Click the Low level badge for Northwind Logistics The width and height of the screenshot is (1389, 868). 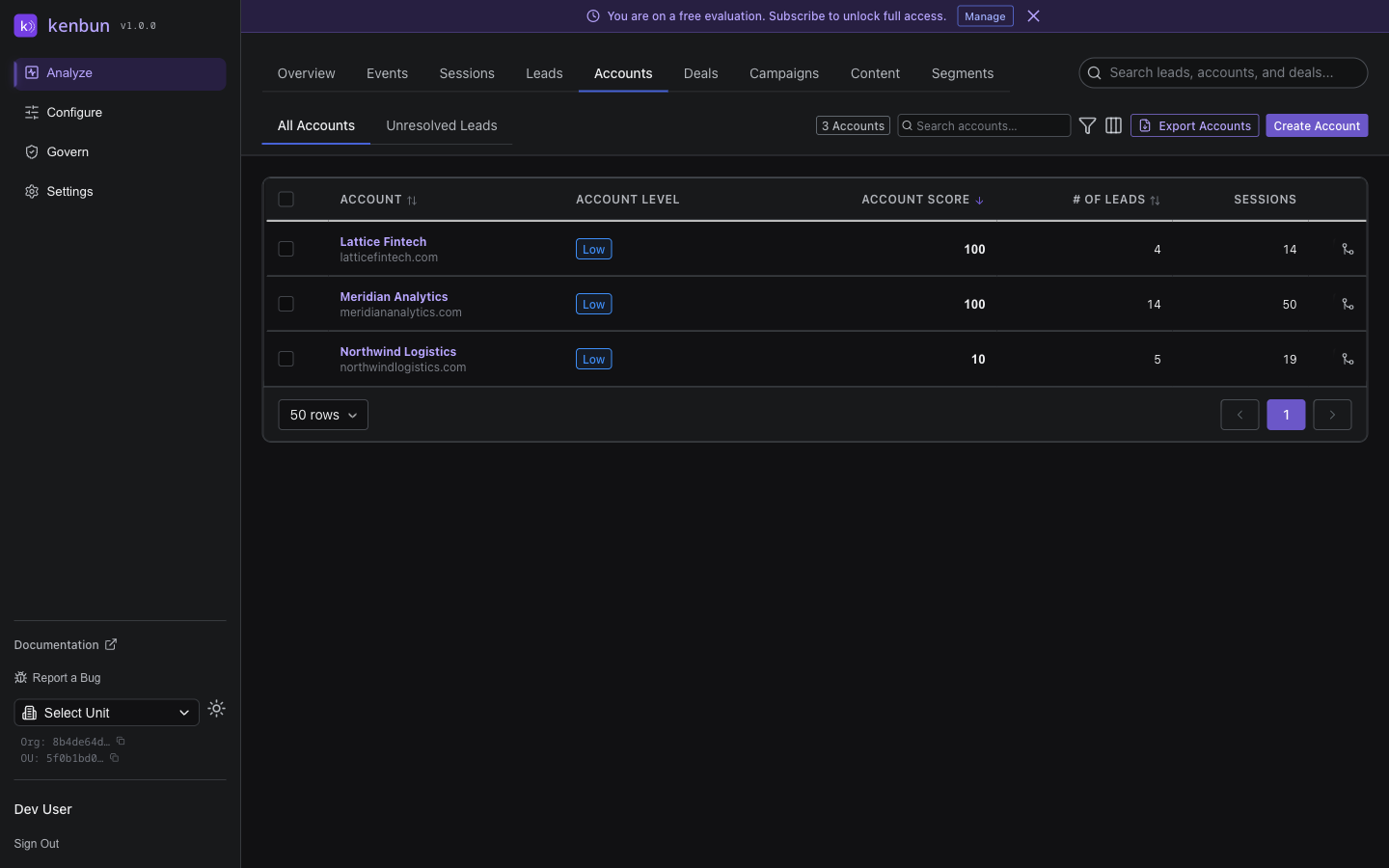[x=593, y=359]
